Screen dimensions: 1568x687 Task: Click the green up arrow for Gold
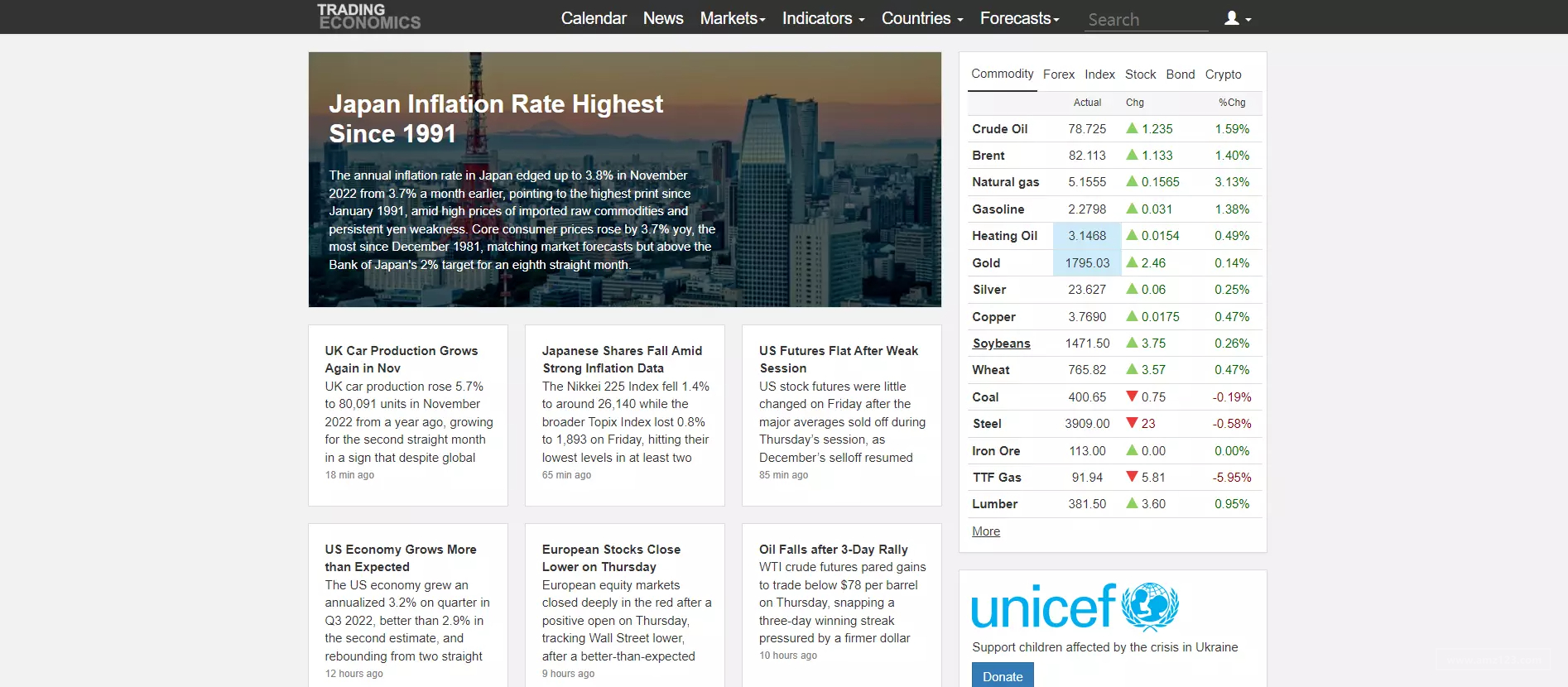click(x=1132, y=262)
